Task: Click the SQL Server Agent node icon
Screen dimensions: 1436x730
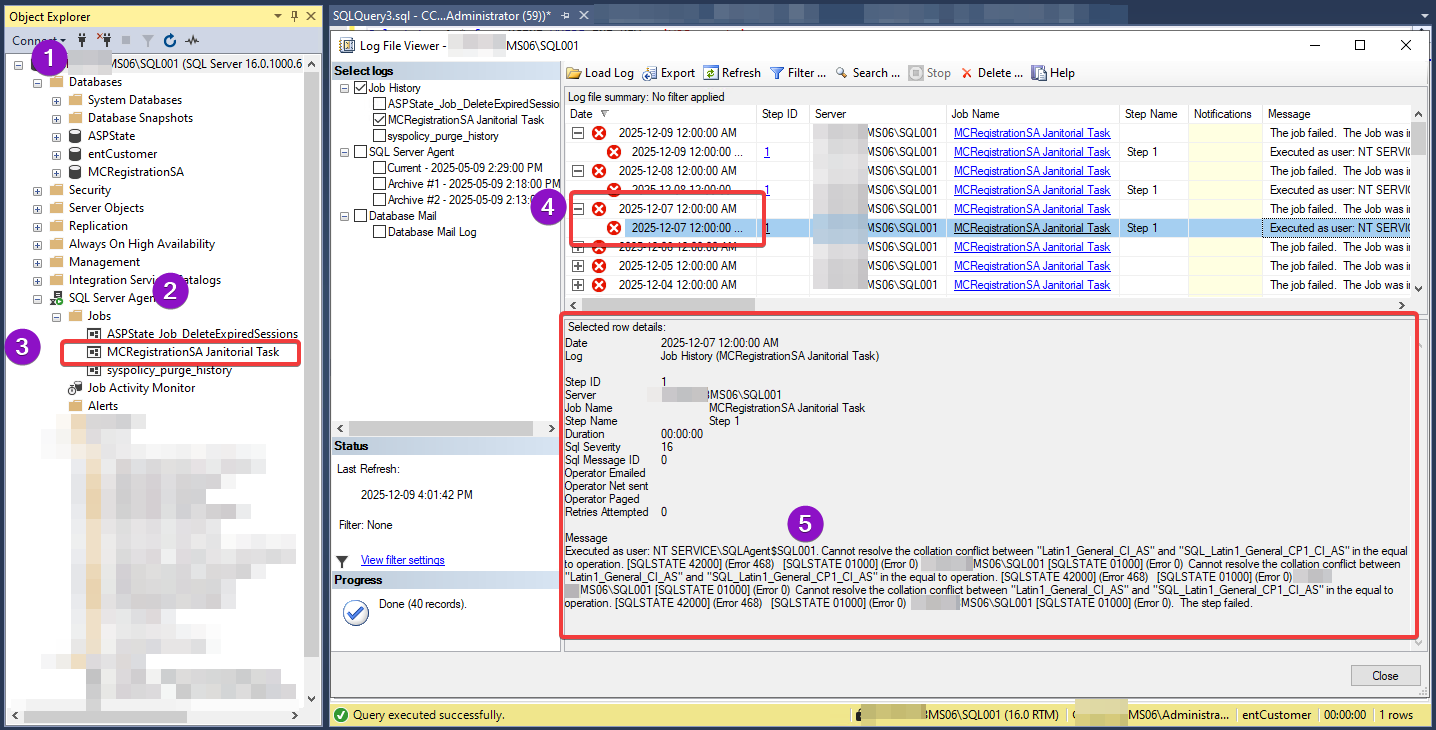Action: 57,298
